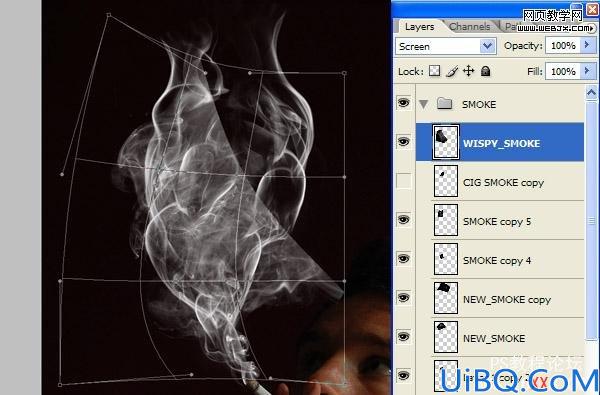Click the lock position move icon
600x395 pixels.
[x=469, y=71]
